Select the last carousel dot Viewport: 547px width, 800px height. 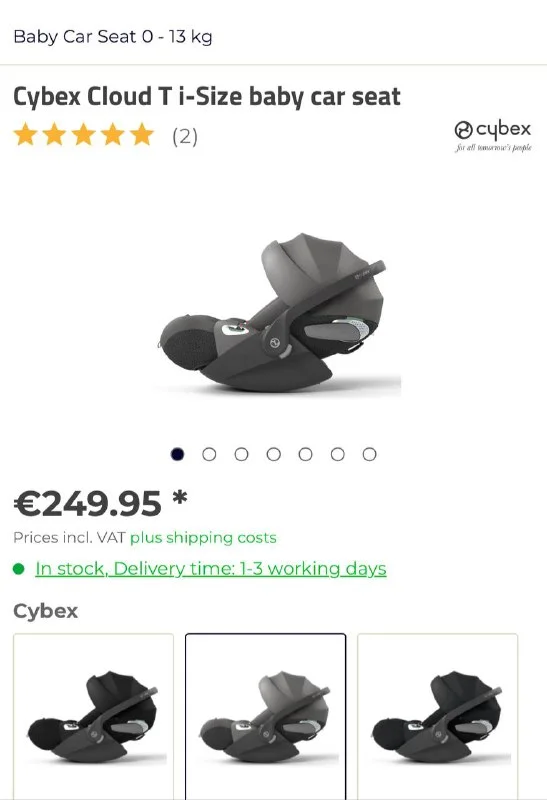[x=369, y=454]
